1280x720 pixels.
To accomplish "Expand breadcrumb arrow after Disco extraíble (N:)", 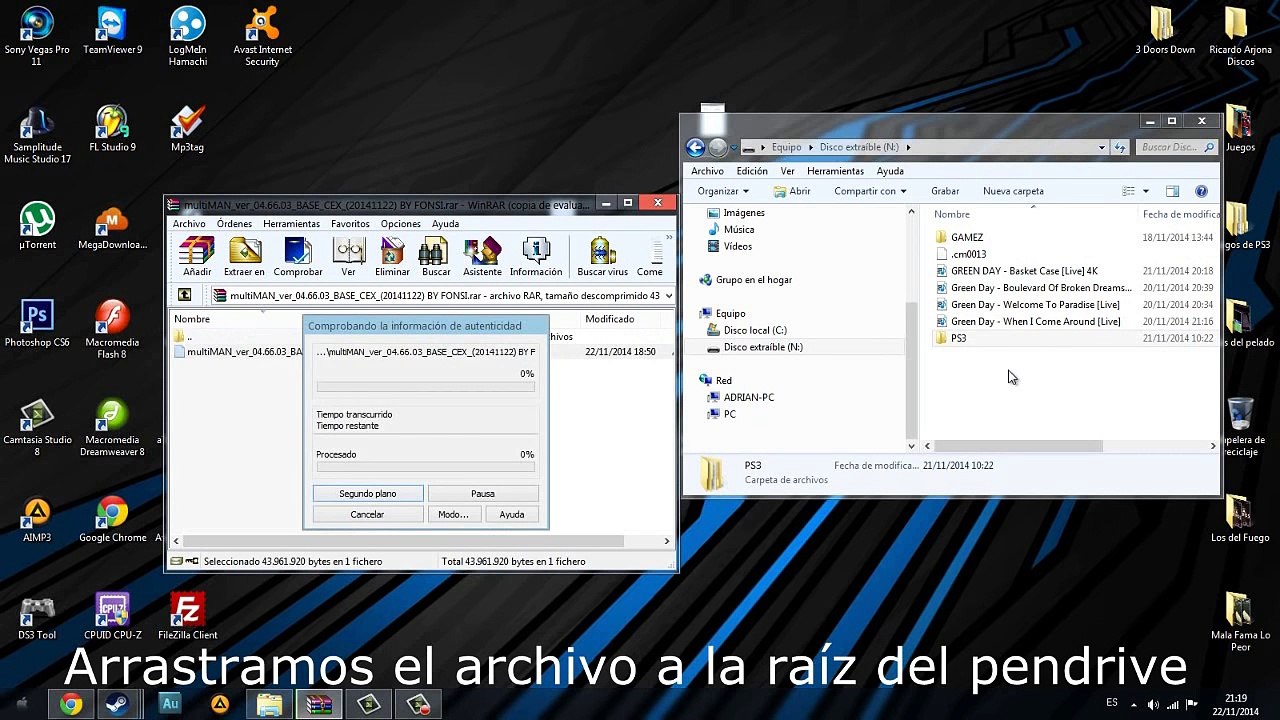I will click(908, 148).
